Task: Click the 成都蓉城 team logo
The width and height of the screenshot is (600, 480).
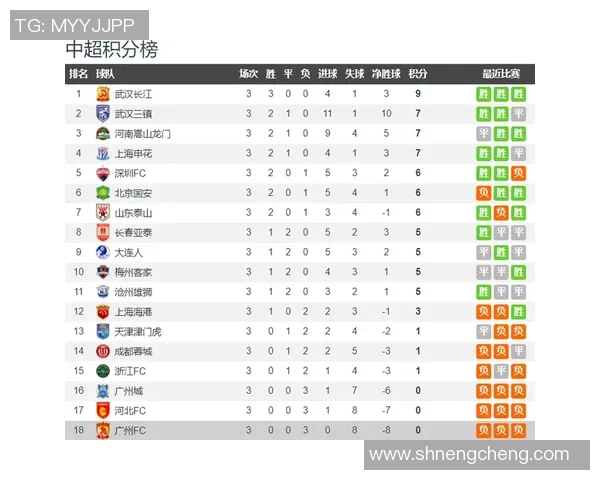Action: (102, 351)
